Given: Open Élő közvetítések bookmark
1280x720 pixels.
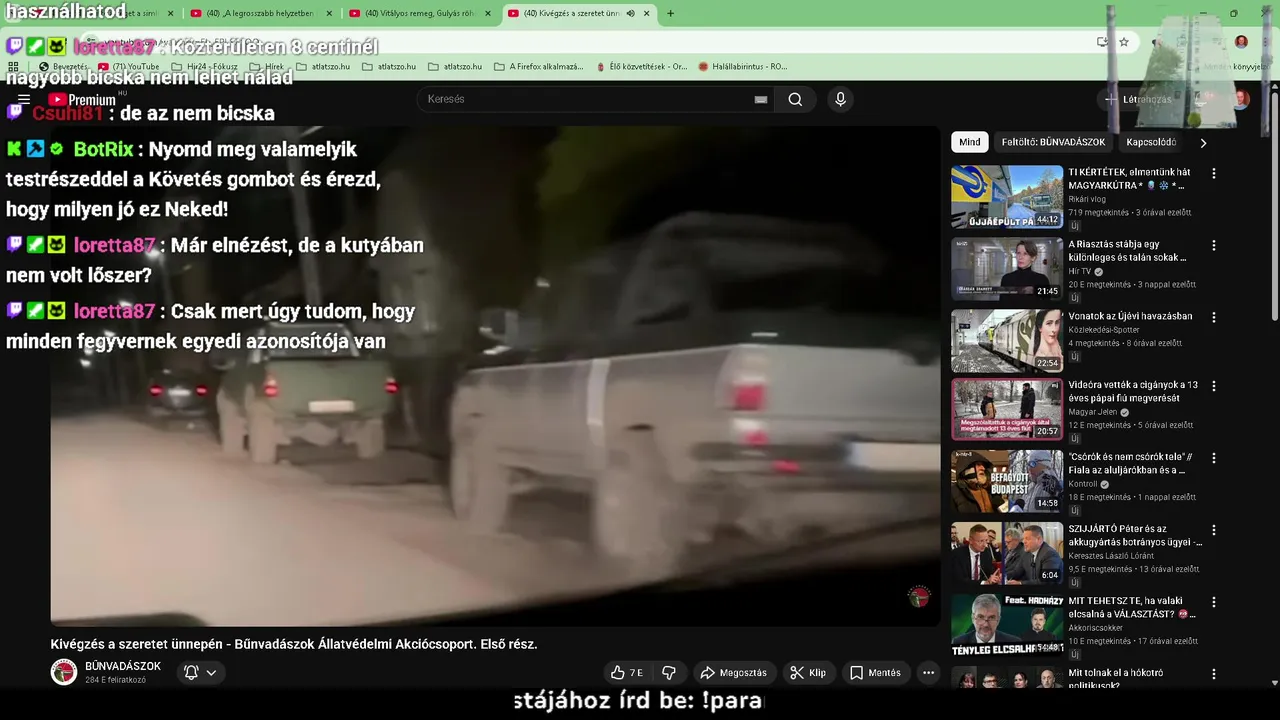Looking at the screenshot, I should click(641, 67).
